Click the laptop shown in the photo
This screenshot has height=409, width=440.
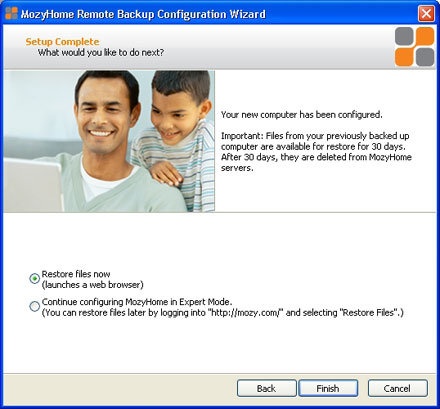coord(33,185)
